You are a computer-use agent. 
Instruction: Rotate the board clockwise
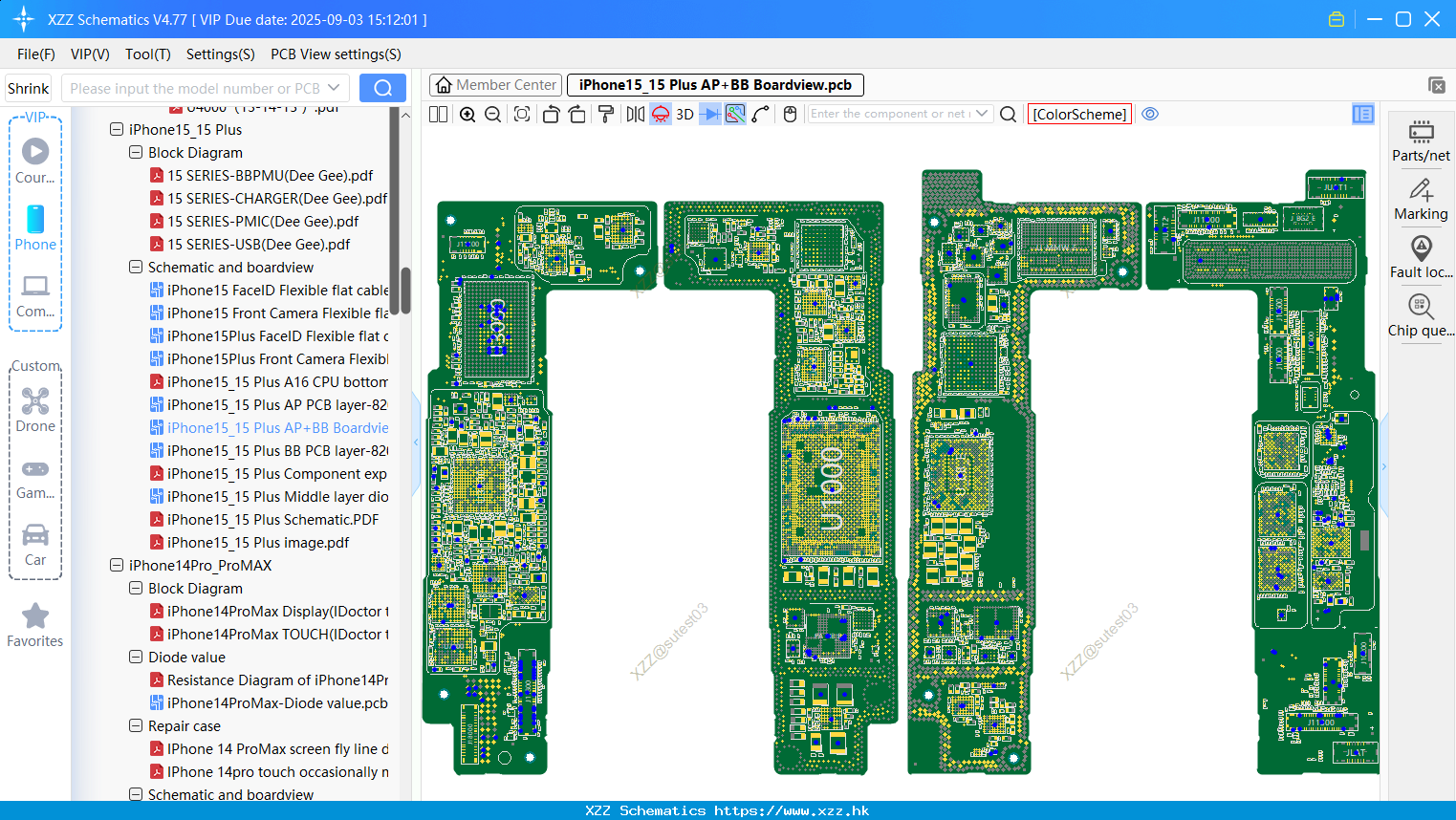point(577,114)
